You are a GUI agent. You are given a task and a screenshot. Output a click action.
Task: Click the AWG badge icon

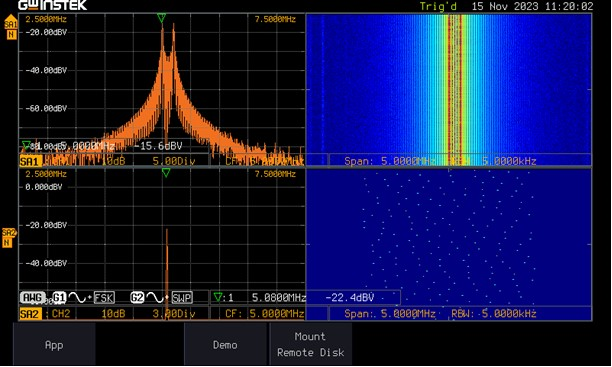[33, 298]
